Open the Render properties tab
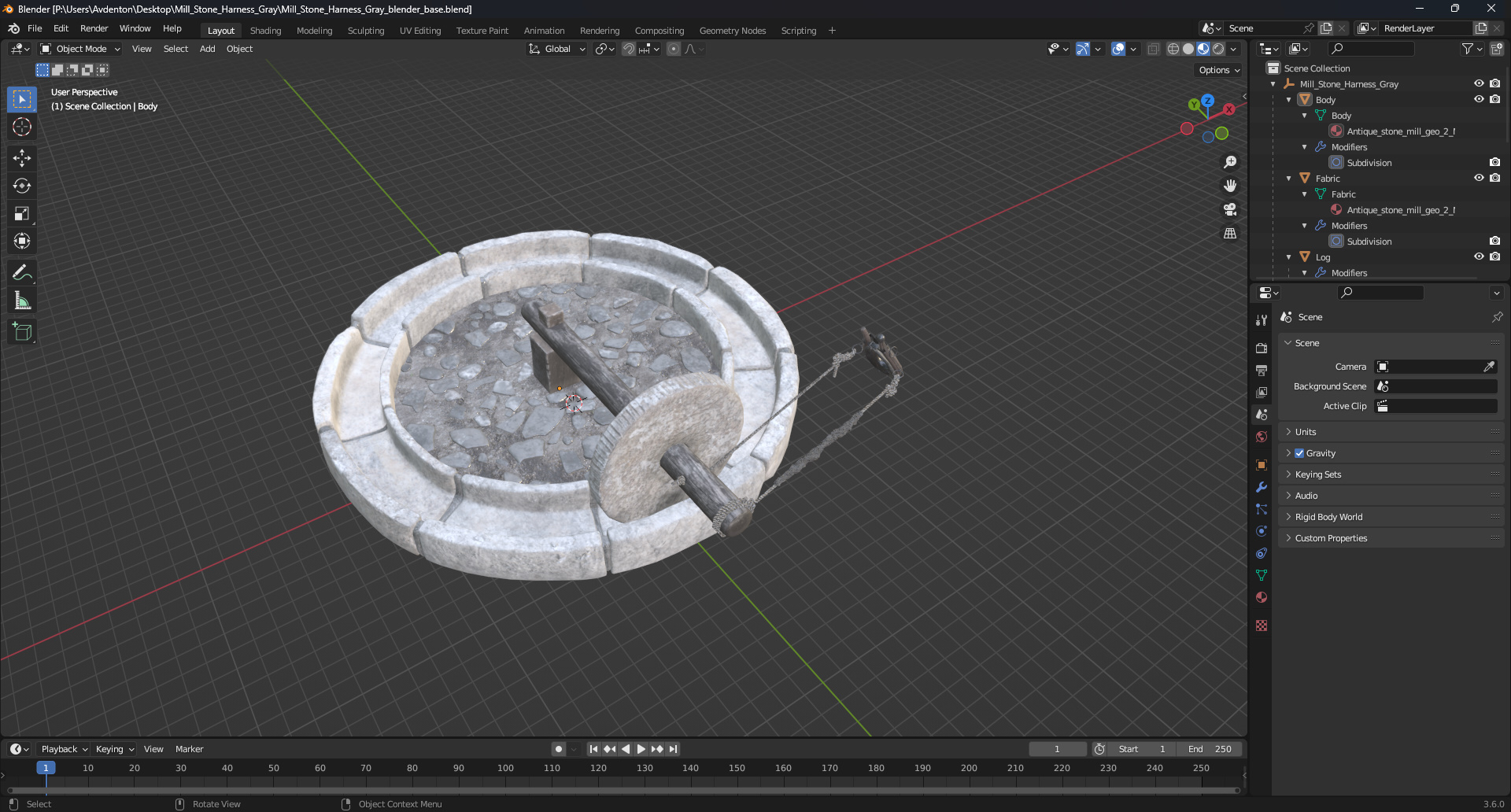 tap(1262, 348)
